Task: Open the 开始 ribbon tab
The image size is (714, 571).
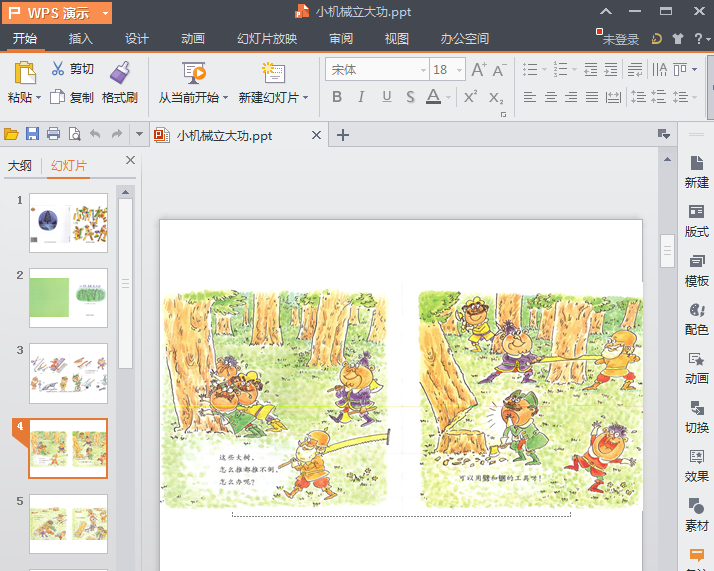Action: [25, 39]
